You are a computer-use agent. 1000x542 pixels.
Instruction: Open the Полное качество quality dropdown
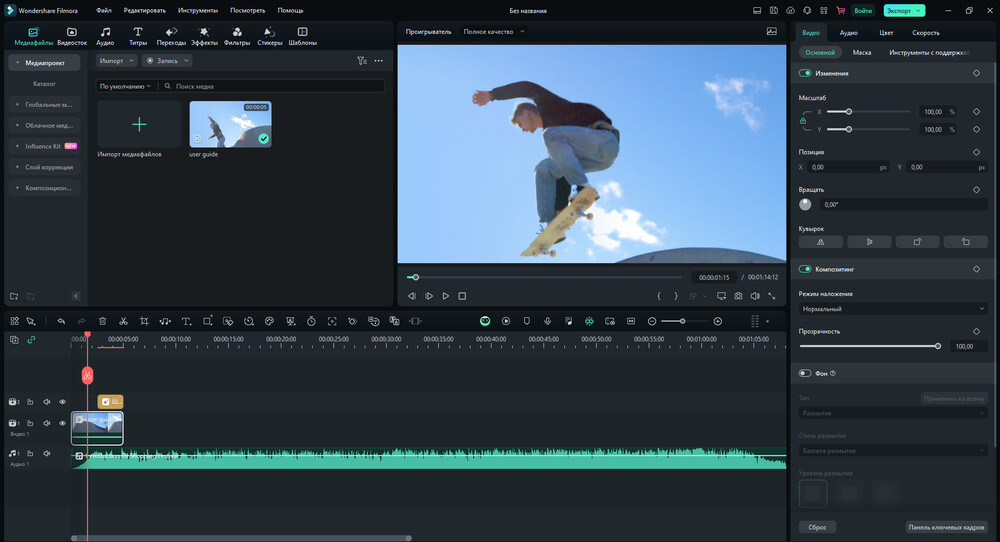click(x=494, y=32)
